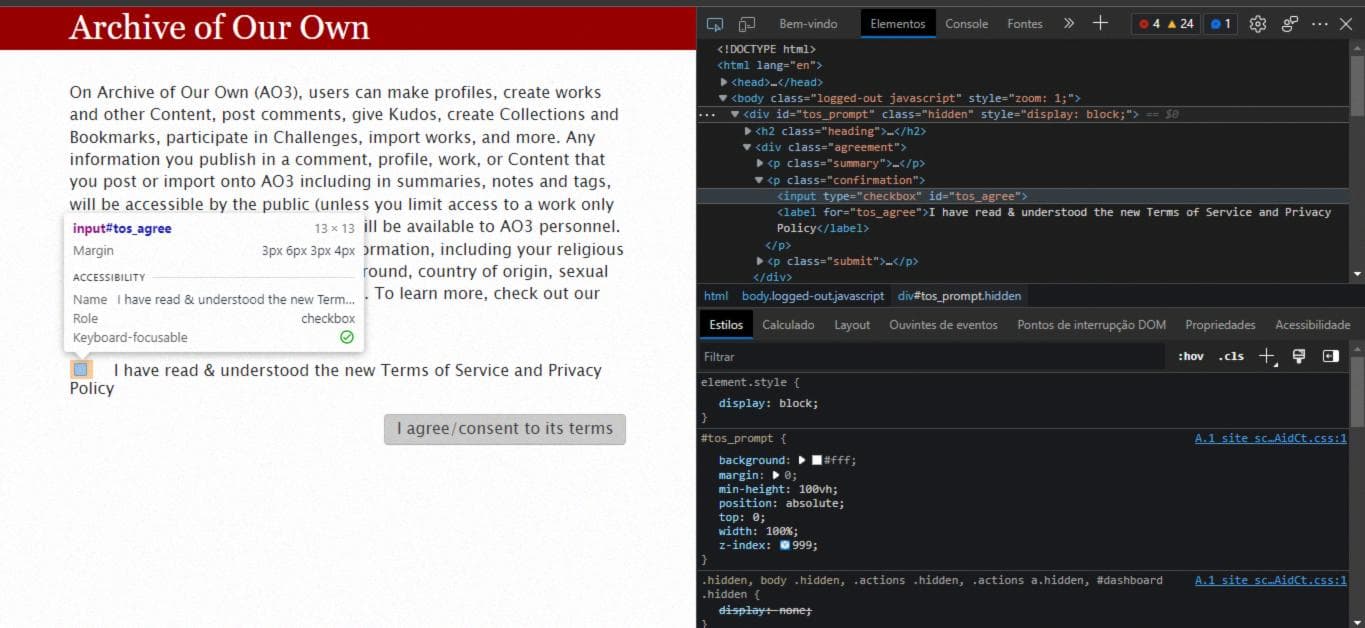Select the Estilos tab
Viewport: 1365px width, 628px height.
(726, 324)
